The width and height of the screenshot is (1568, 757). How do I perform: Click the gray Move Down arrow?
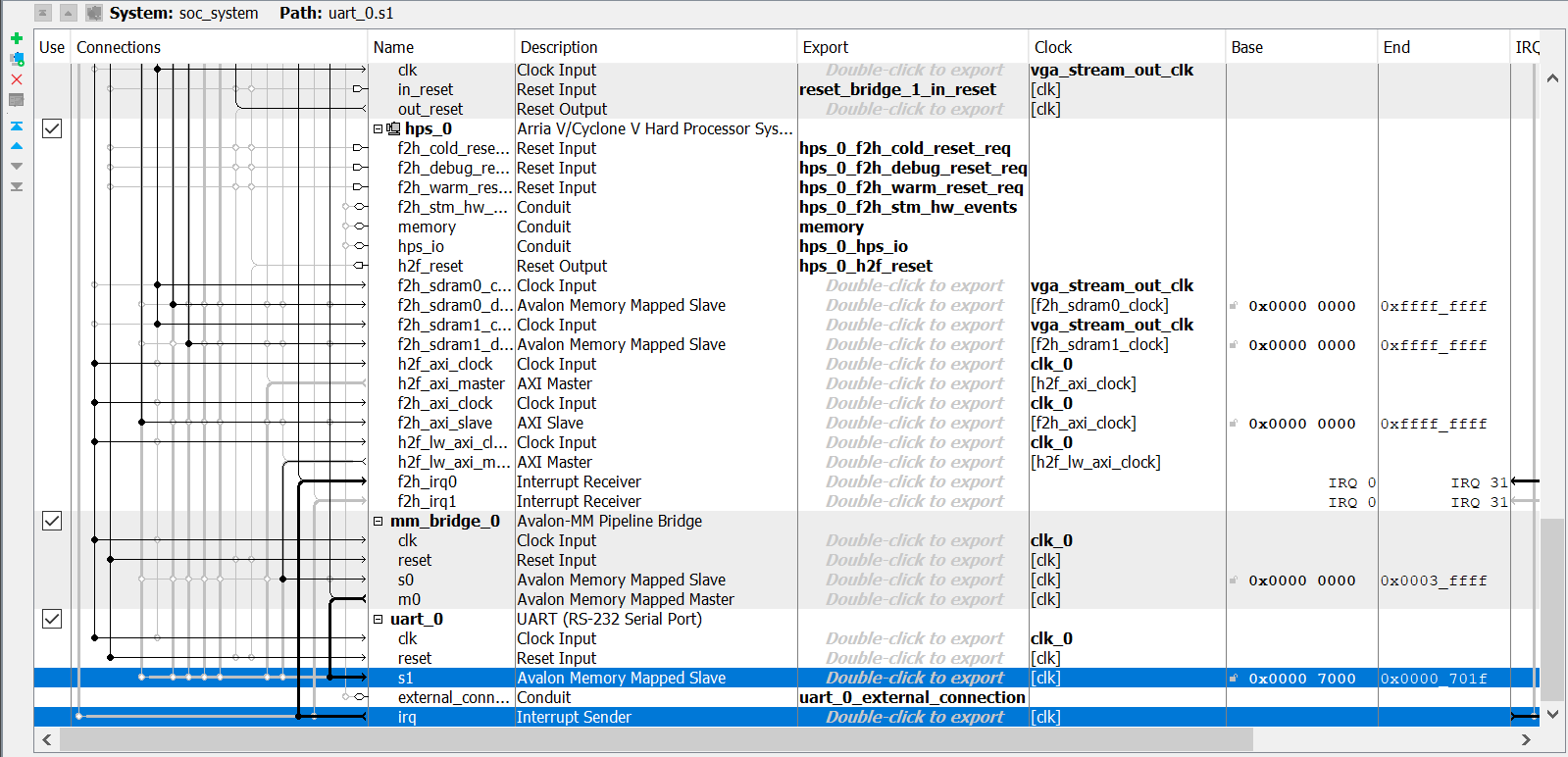pos(17,166)
